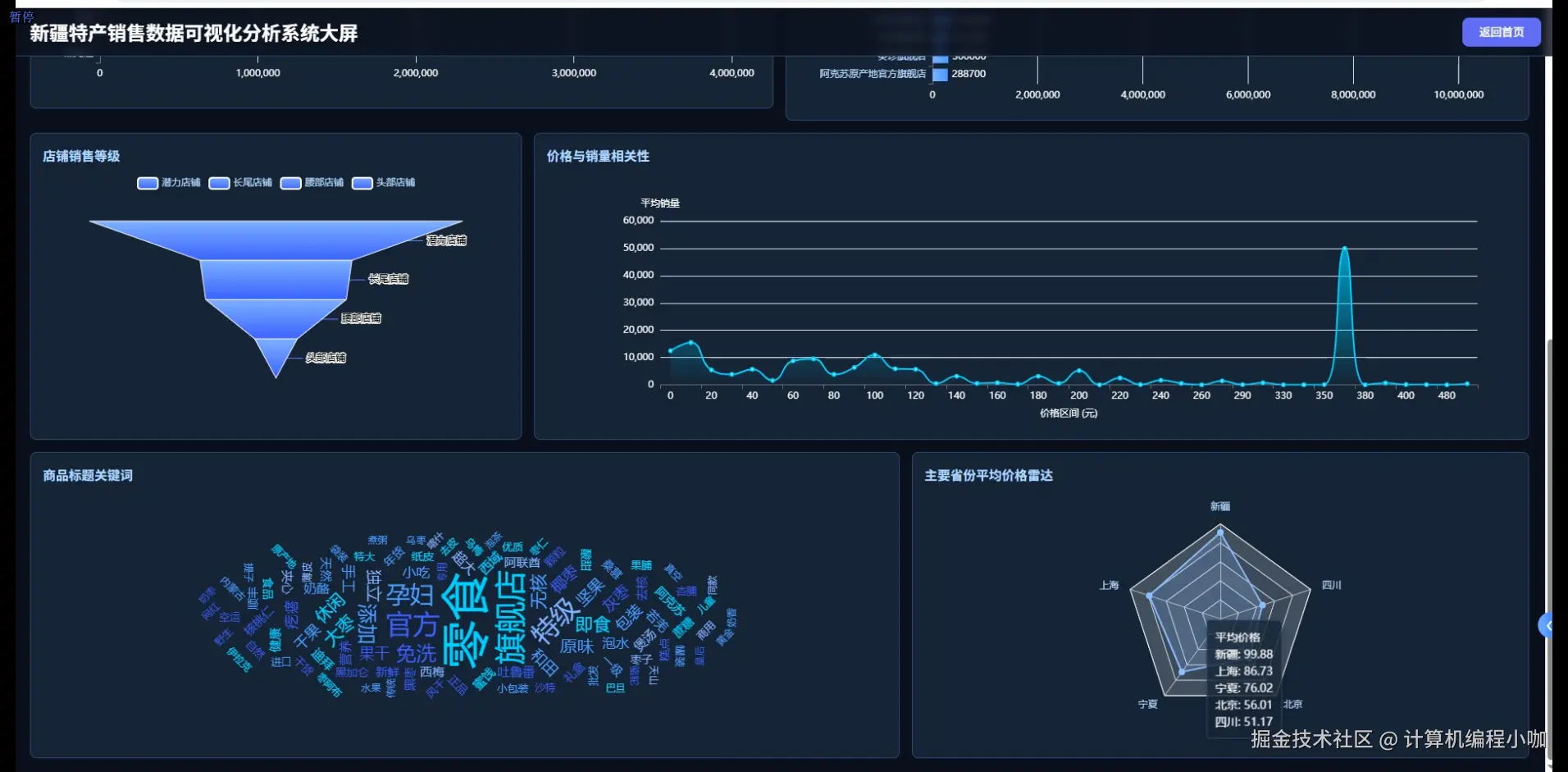Click the word 原味 in the word cloud
The width and height of the screenshot is (1568, 772).
coord(577,646)
